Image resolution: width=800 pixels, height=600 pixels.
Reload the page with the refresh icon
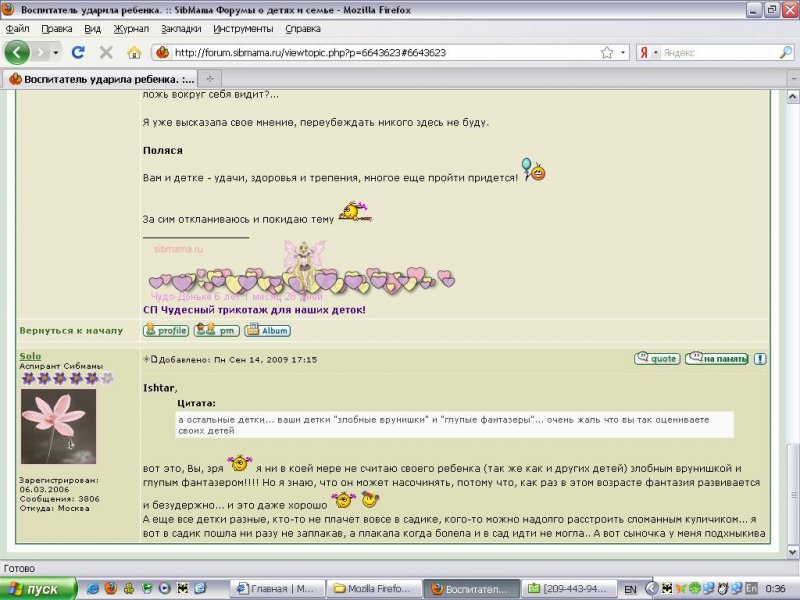78,52
